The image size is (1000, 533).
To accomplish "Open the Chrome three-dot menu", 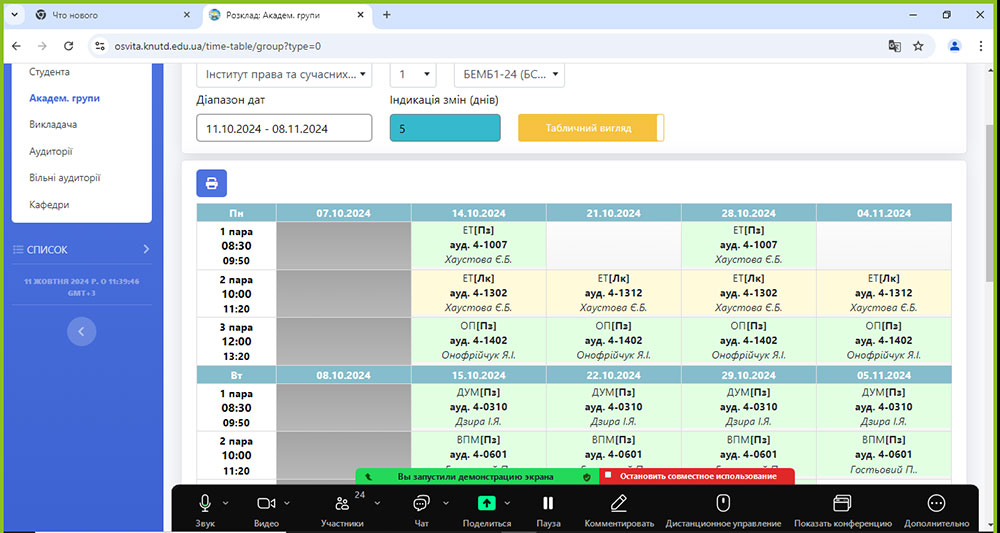I will [x=982, y=46].
